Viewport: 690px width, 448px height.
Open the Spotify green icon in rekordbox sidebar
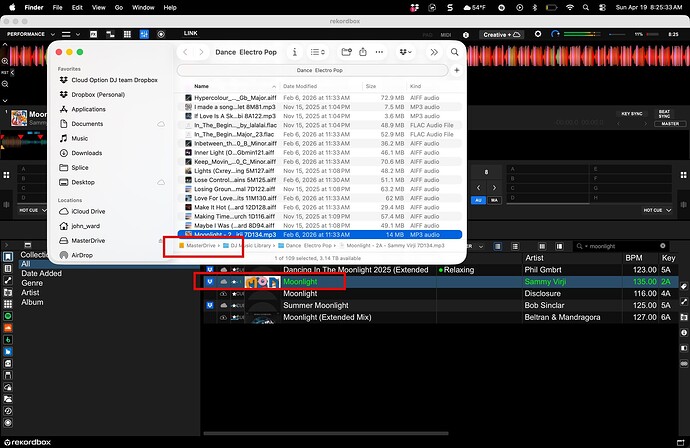(x=8, y=316)
